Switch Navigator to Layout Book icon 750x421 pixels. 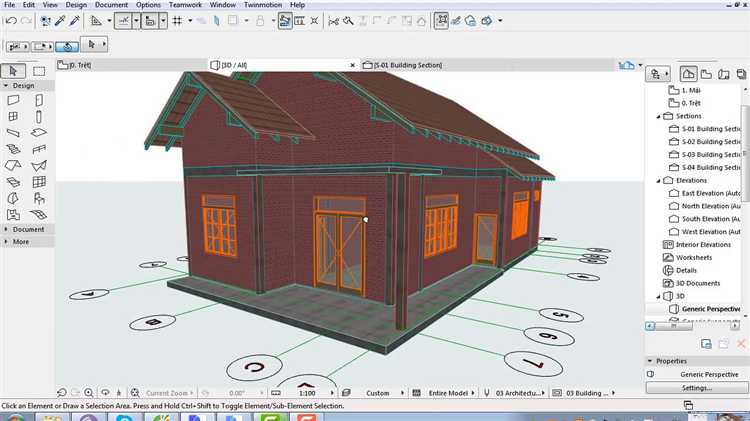(x=724, y=74)
